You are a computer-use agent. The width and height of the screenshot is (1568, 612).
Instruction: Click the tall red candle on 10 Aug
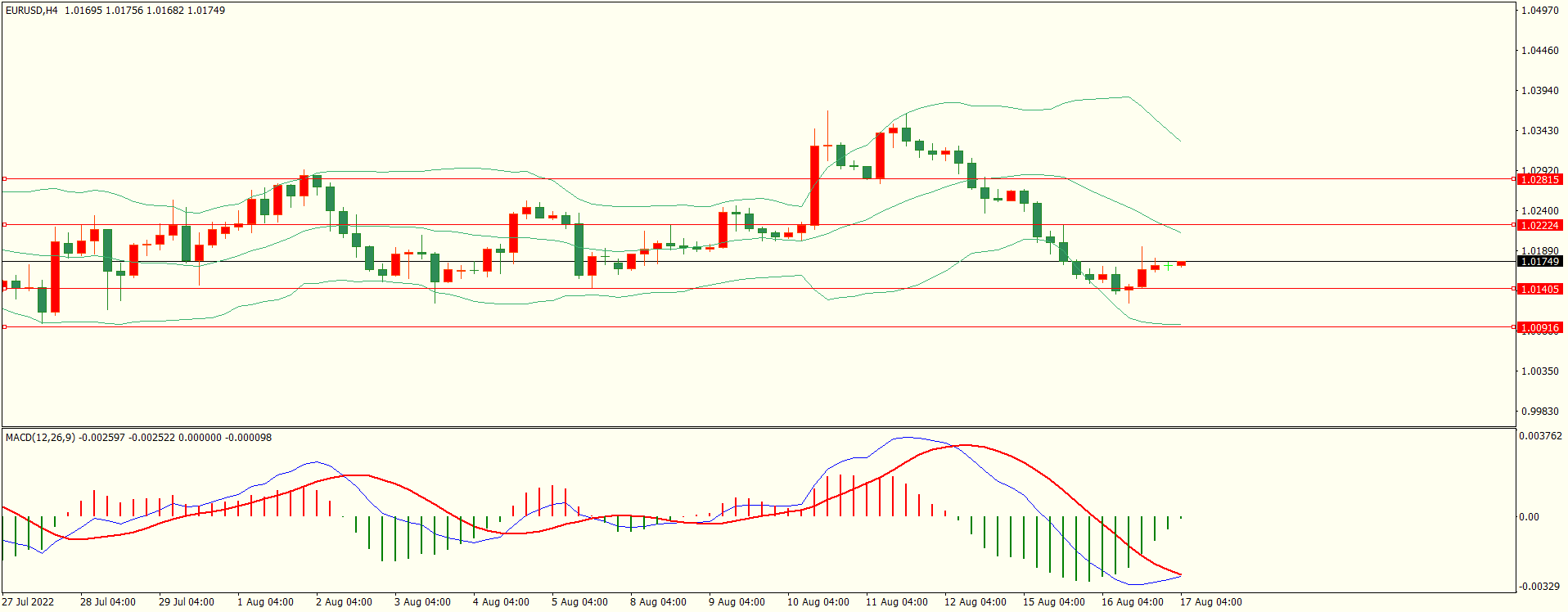[815, 186]
